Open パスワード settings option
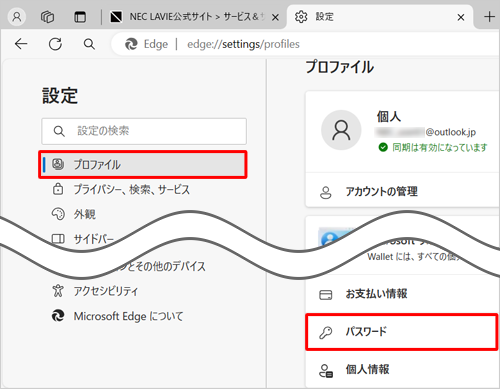This screenshot has height=389, width=500. click(x=402, y=332)
